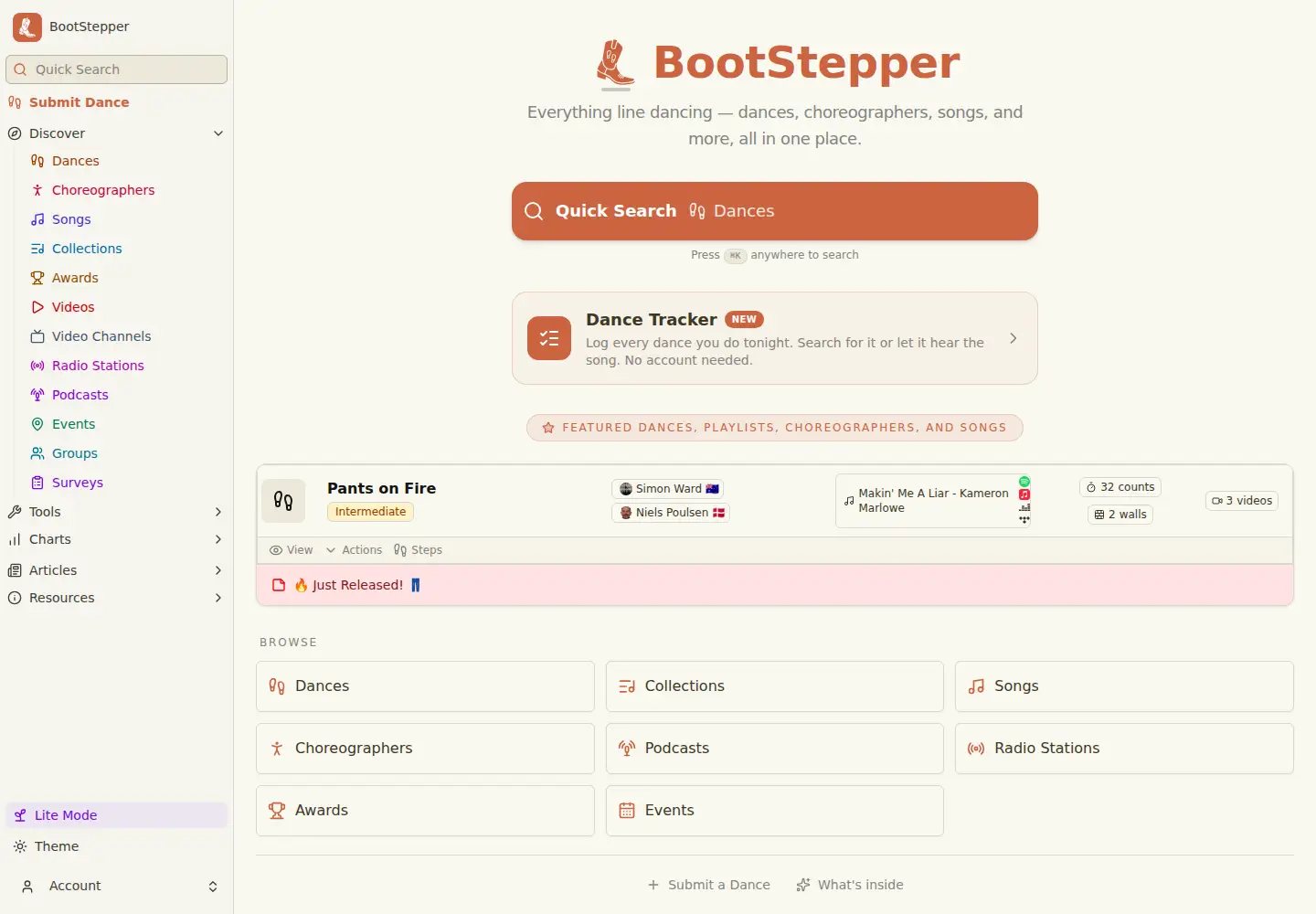Toggle Lite Mode
The width and height of the screenshot is (1316, 914).
tap(116, 815)
